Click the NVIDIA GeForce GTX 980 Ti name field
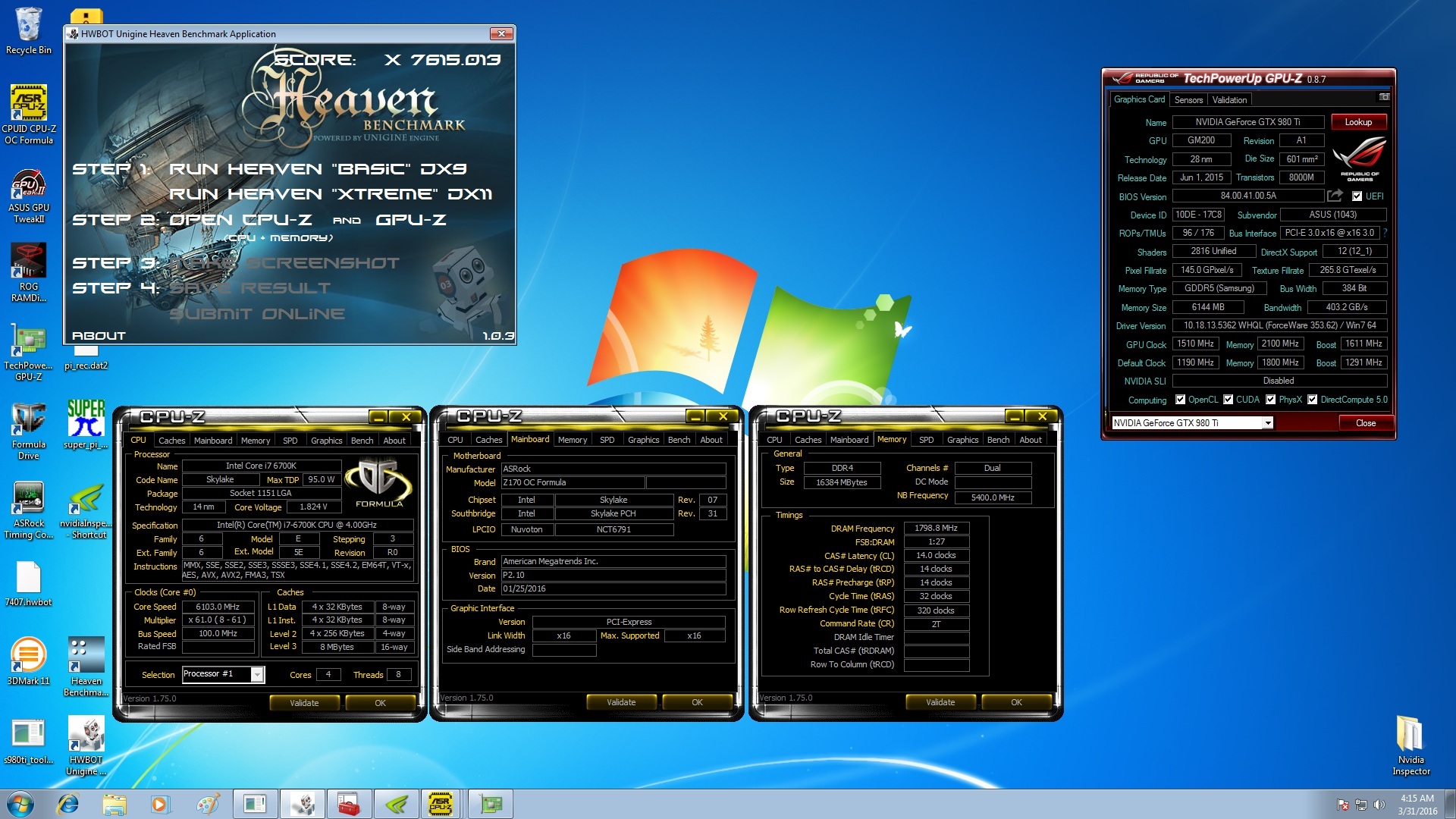 [1247, 122]
